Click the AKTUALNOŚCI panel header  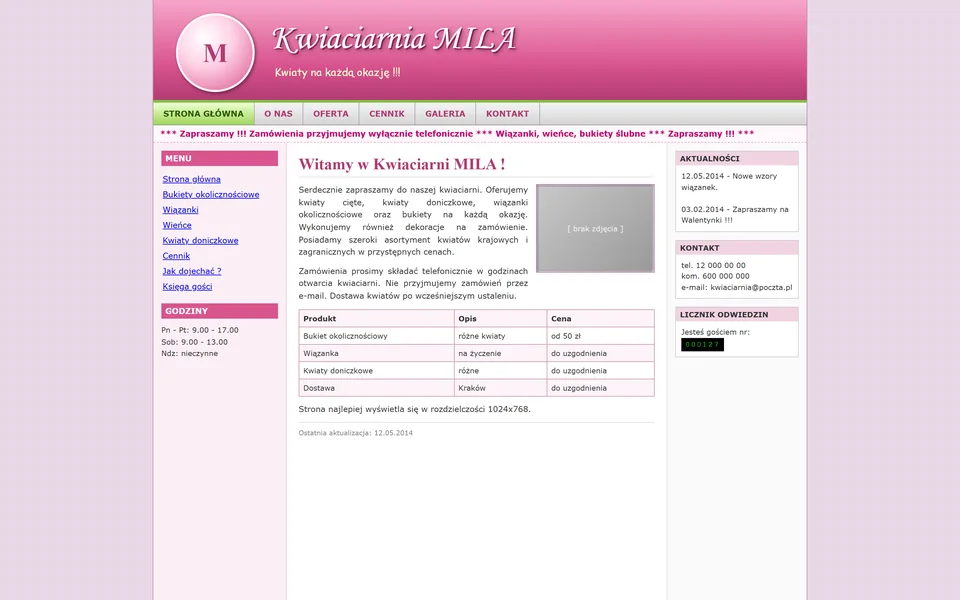(x=737, y=159)
